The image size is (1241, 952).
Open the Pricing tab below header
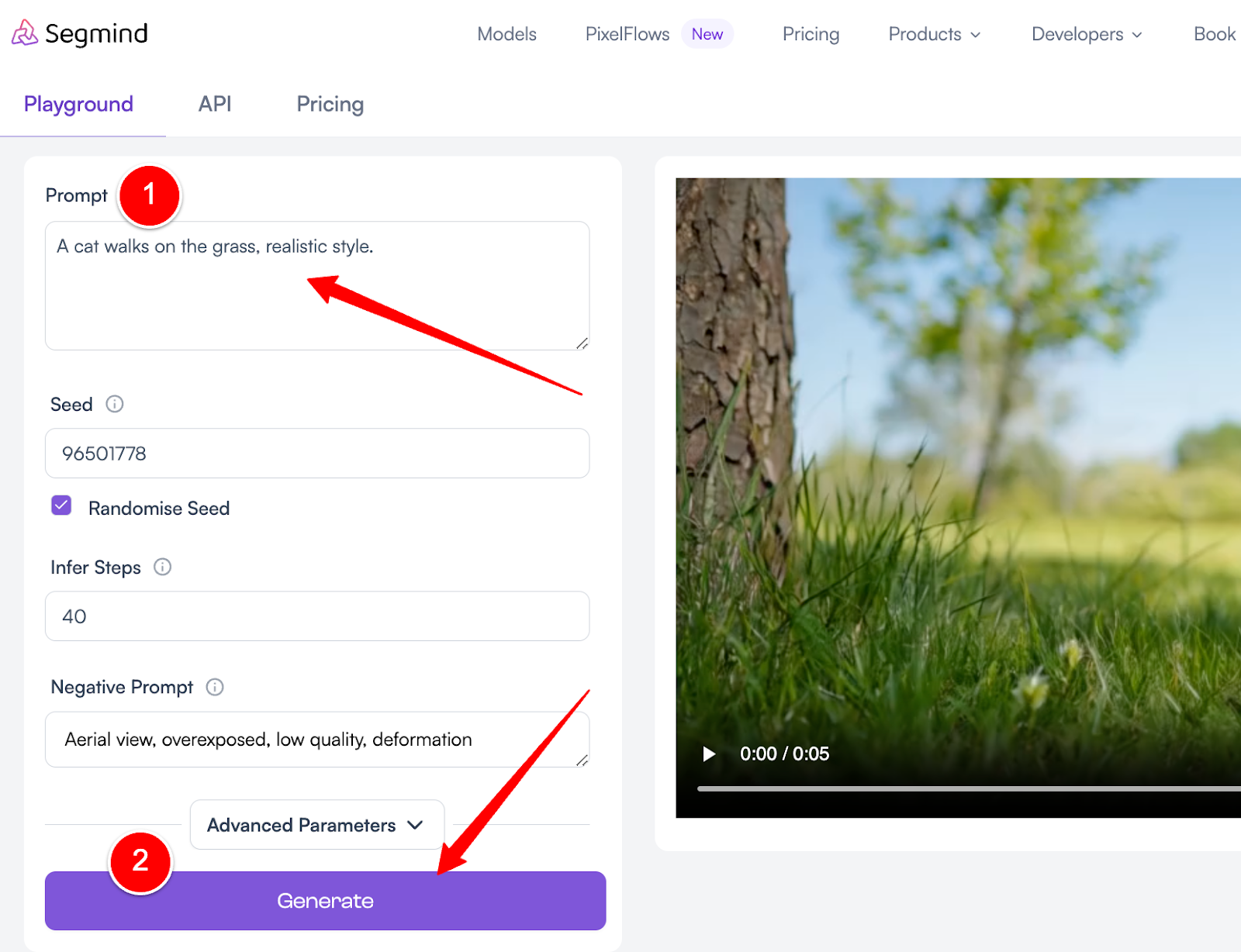pos(330,104)
